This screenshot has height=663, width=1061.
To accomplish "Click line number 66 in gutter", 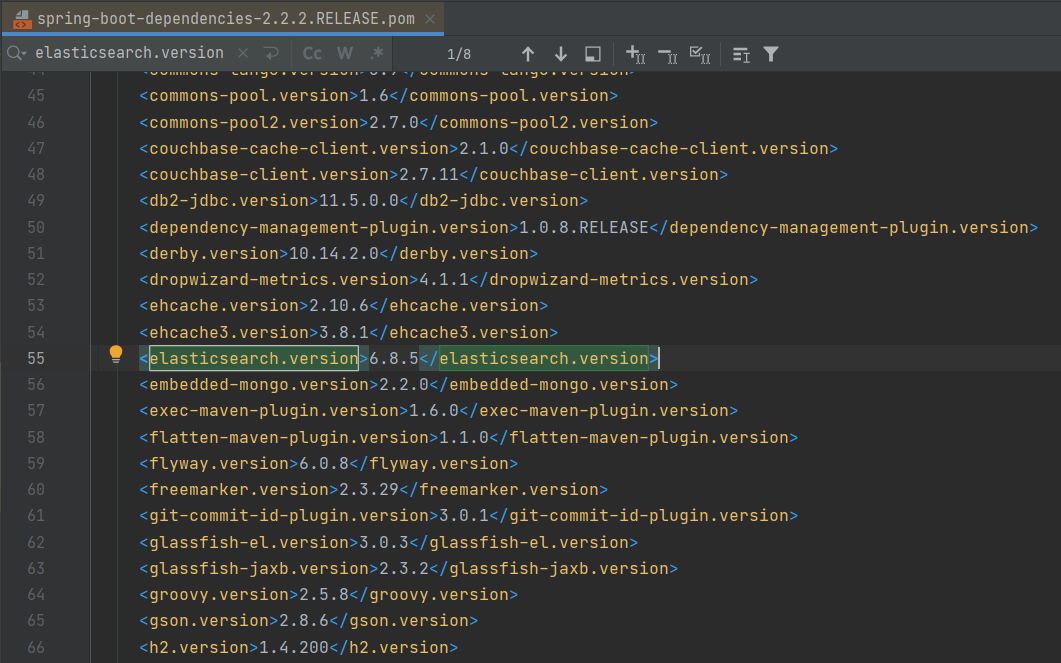I will 36,647.
